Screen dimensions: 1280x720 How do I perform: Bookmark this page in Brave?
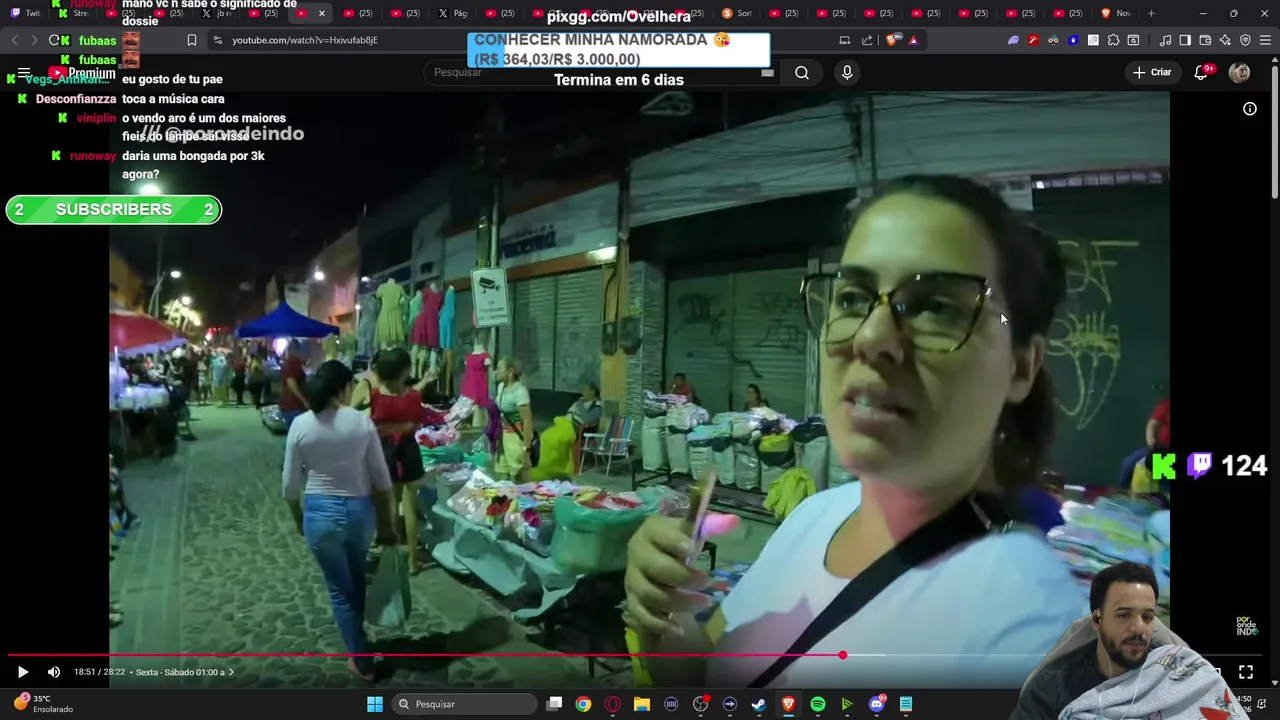point(192,40)
